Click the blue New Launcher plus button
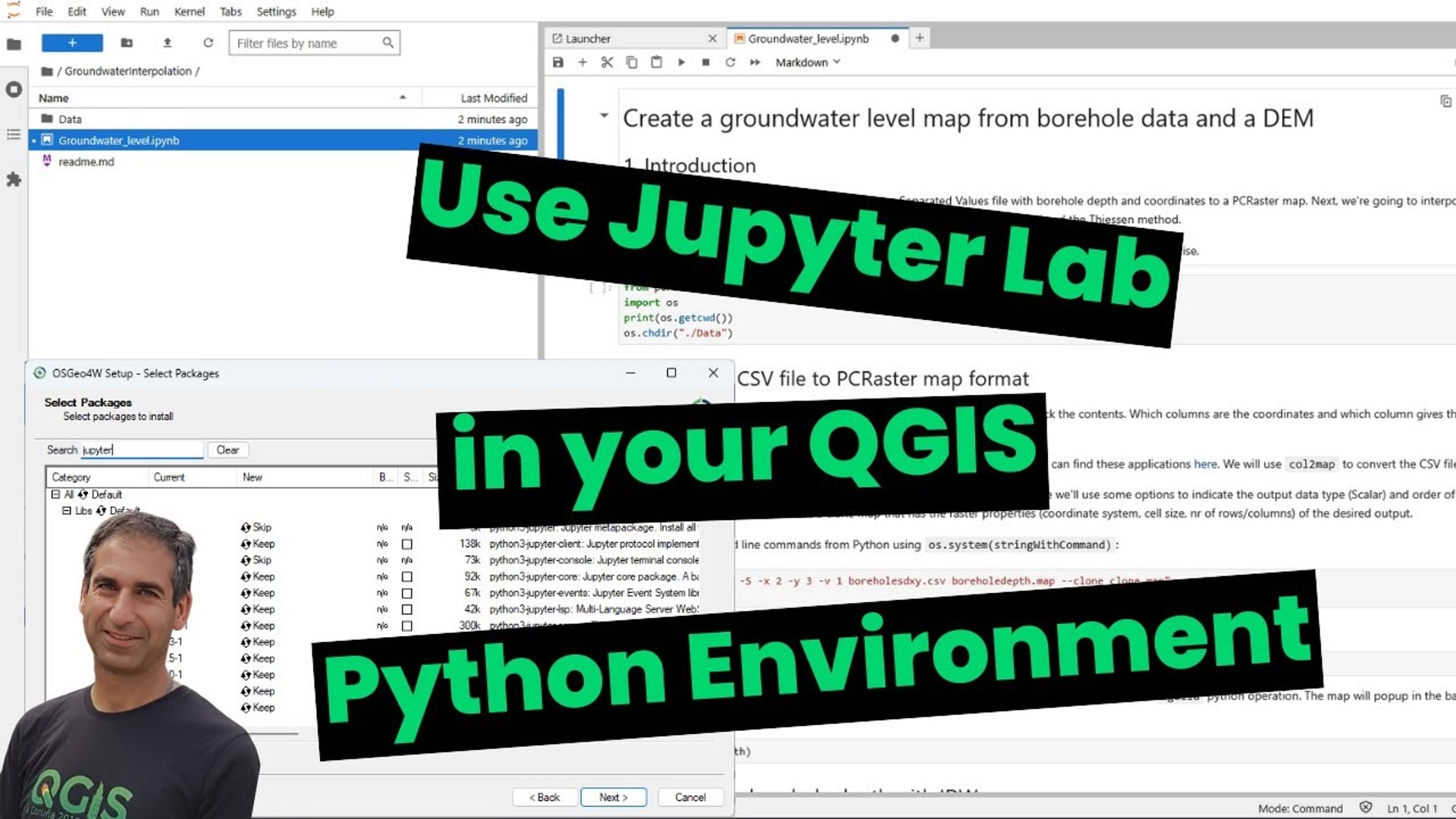 point(72,43)
